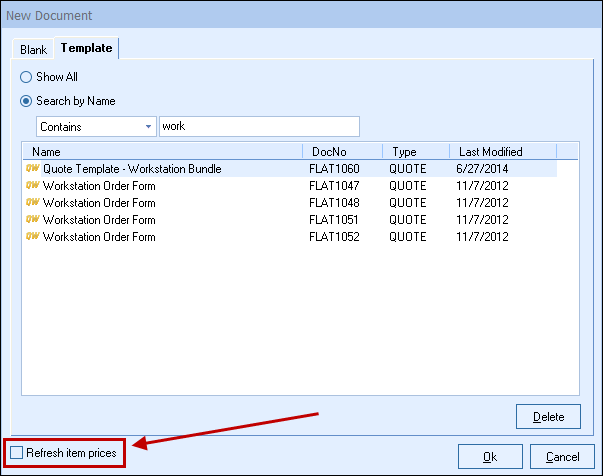Enable the Refresh item prices checkbox

[16, 454]
